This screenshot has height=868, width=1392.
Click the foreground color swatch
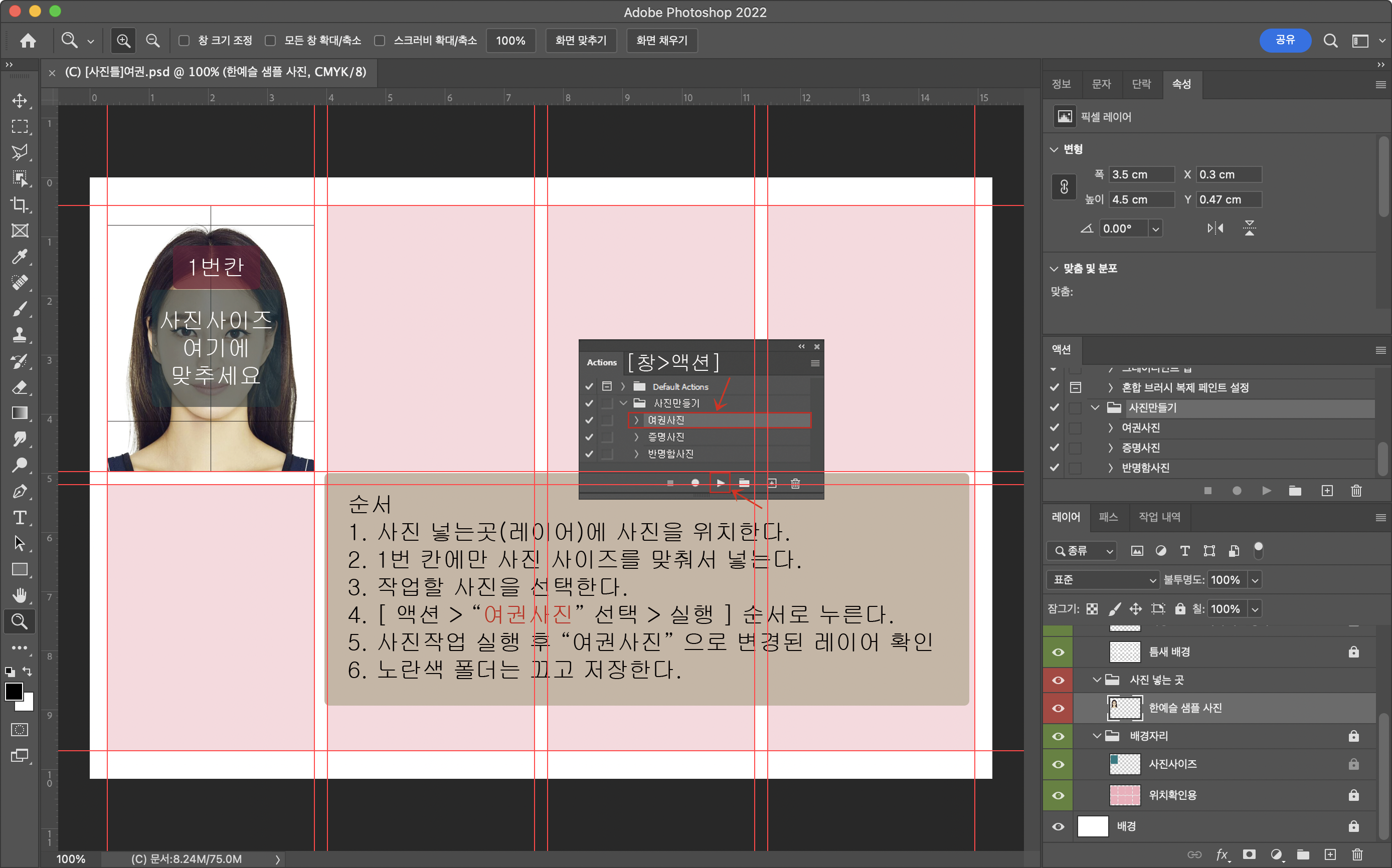[x=14, y=691]
